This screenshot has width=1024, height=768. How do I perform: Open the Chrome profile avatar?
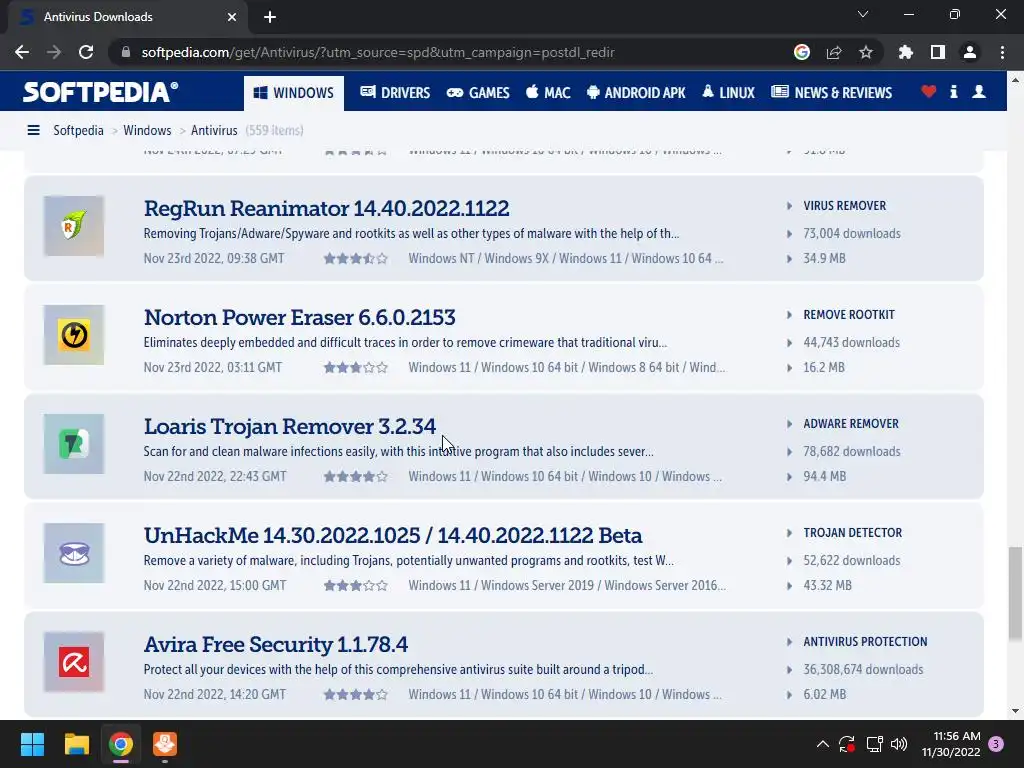tap(970, 52)
